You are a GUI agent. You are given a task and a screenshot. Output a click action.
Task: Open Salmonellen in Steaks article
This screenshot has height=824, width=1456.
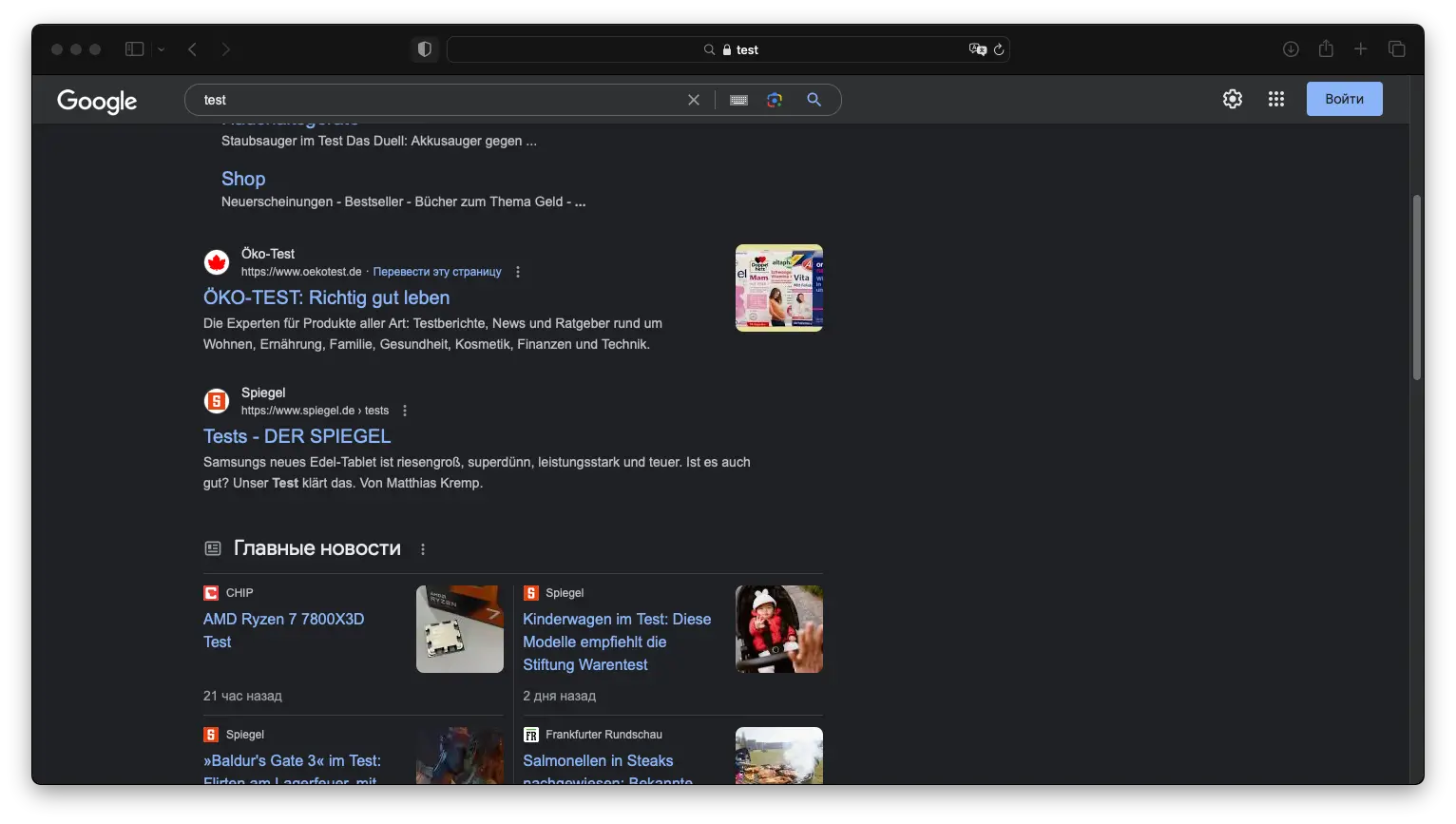[x=607, y=768]
